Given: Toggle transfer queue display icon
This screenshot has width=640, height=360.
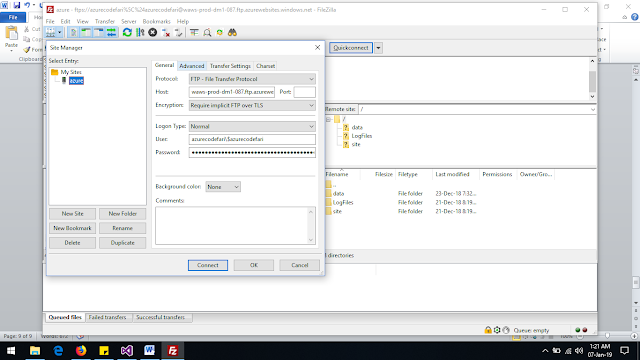Looking at the screenshot, I should tap(111, 32).
